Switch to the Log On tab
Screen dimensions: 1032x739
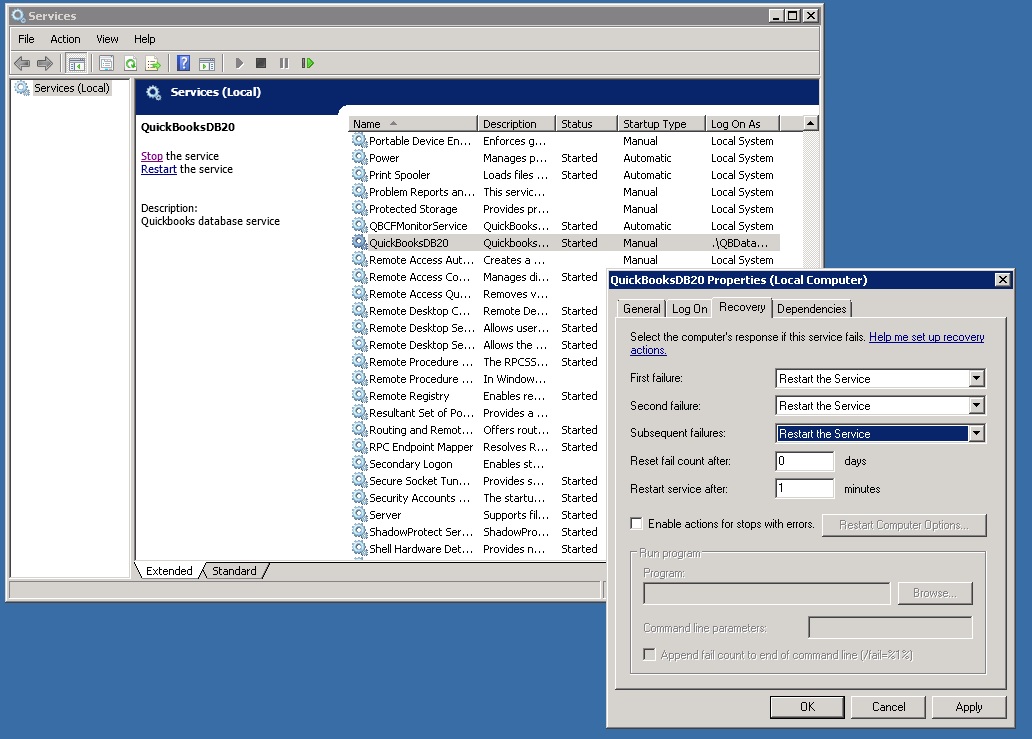pyautogui.click(x=689, y=309)
